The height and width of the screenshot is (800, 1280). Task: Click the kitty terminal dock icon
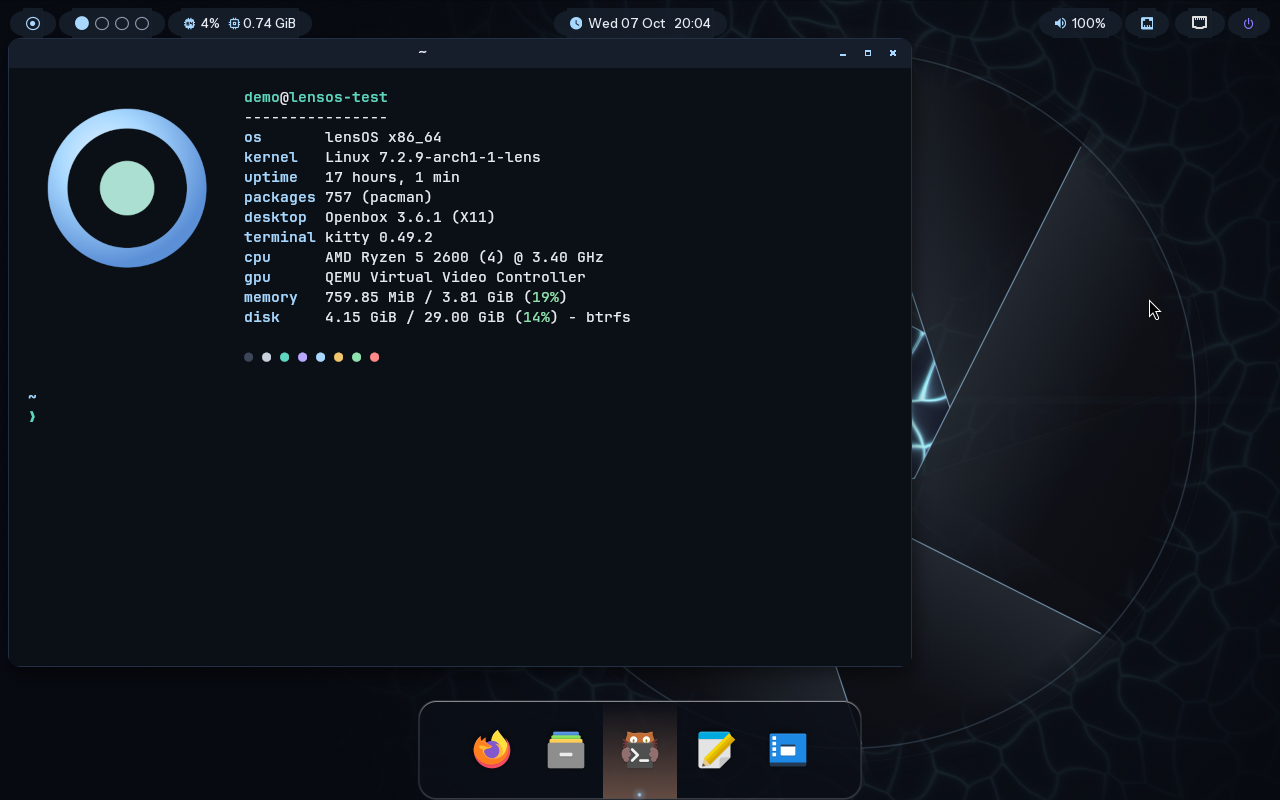point(640,750)
